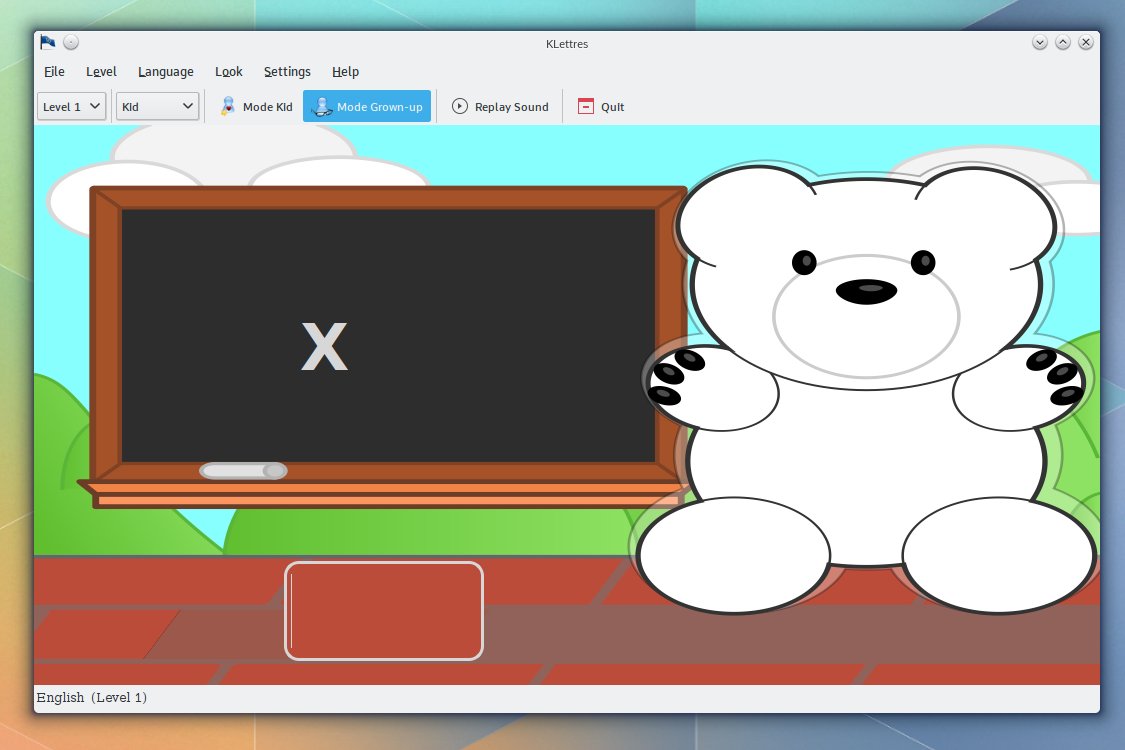The image size is (1125, 750).
Task: Click the letter input box
Action: (384, 611)
